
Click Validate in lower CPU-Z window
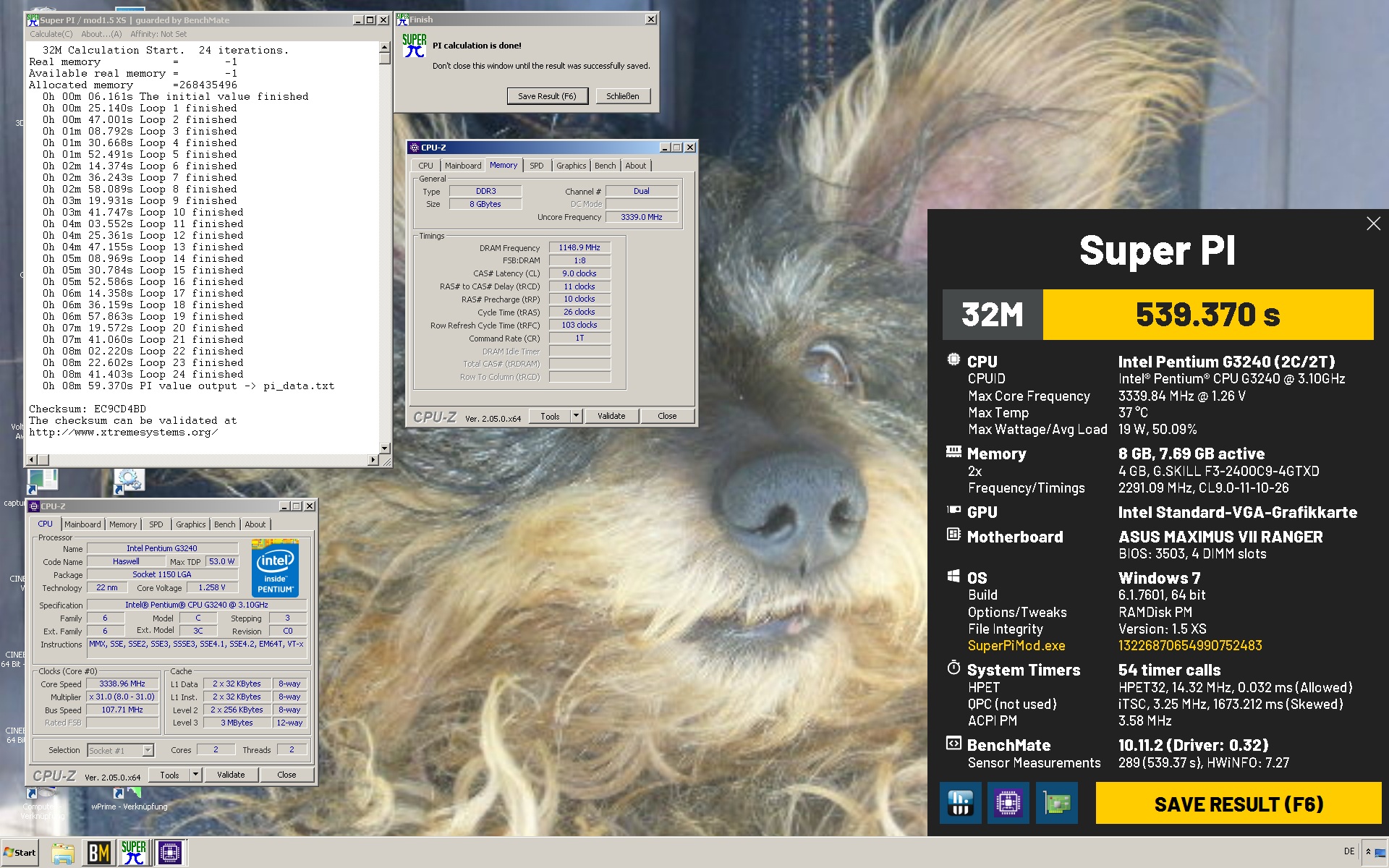click(231, 775)
